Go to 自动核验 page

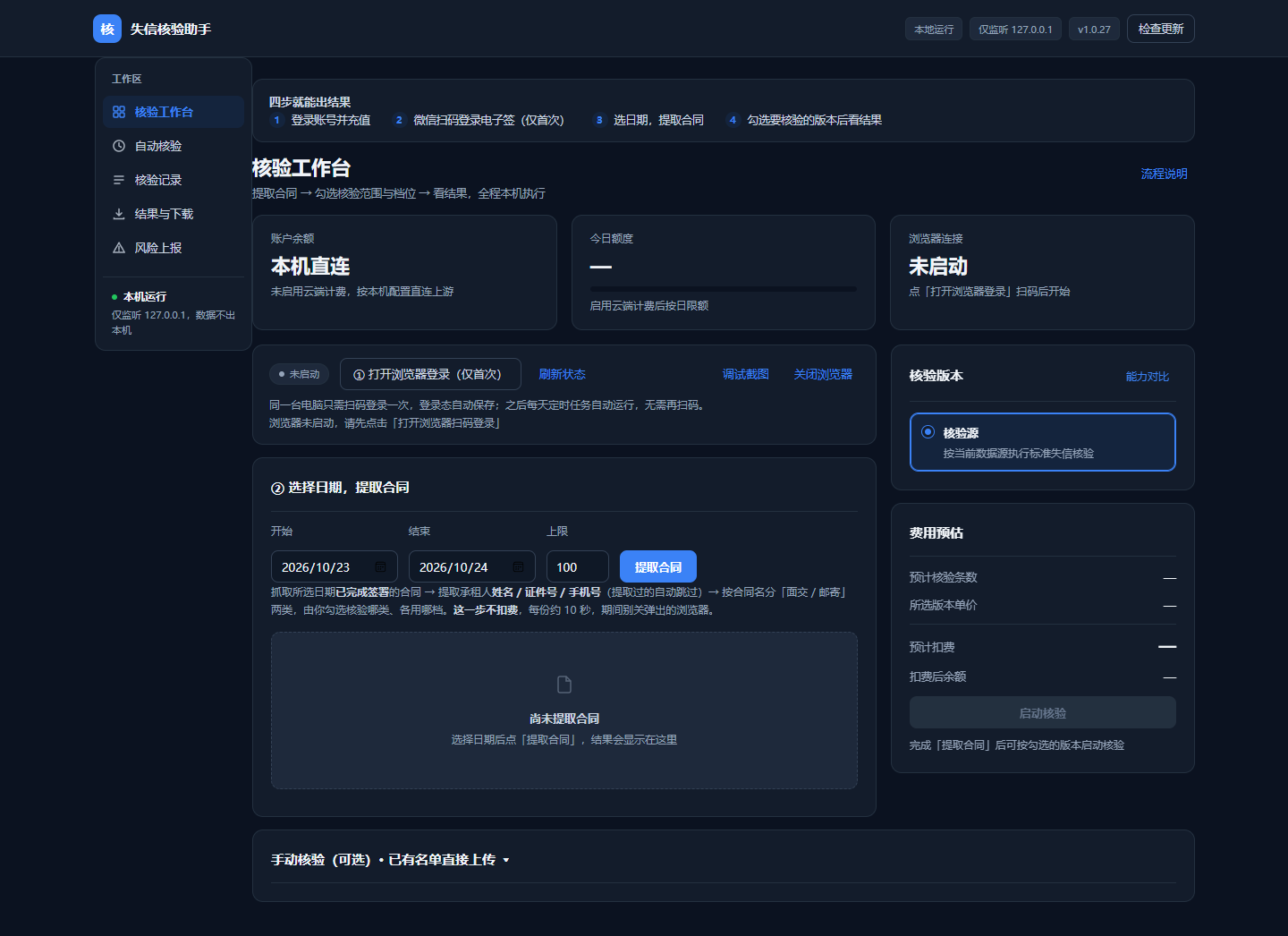[x=174, y=146]
